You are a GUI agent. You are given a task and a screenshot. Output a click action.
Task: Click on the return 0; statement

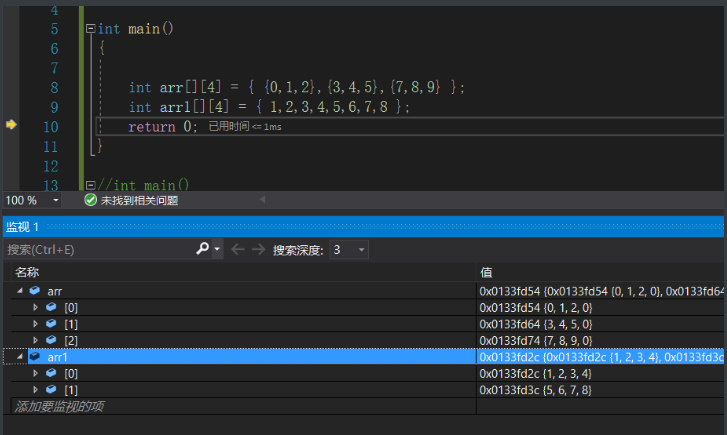coord(163,127)
